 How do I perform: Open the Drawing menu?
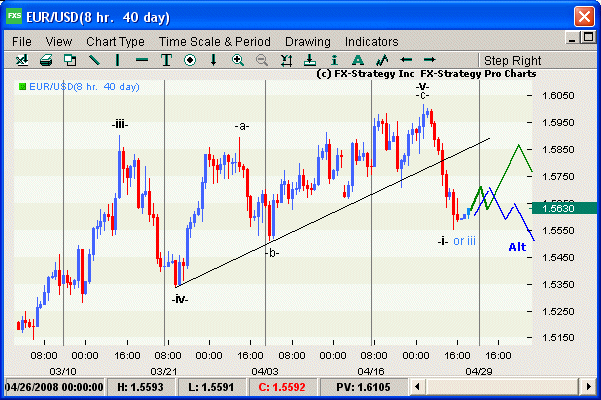click(308, 41)
